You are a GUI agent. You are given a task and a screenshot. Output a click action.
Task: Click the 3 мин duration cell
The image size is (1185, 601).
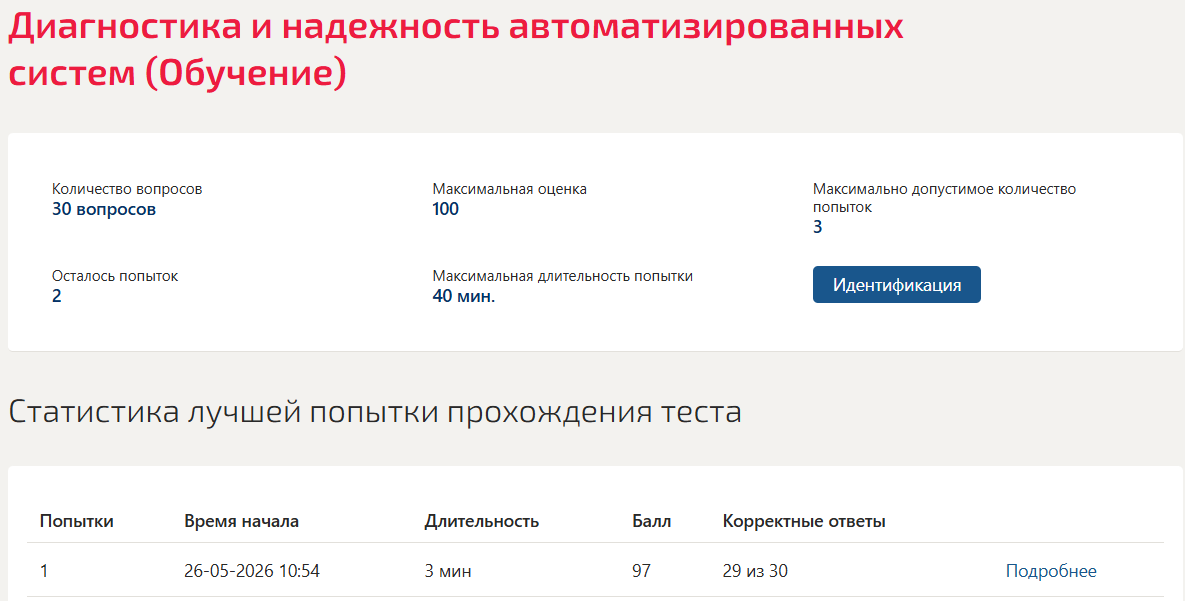pyautogui.click(x=447, y=571)
